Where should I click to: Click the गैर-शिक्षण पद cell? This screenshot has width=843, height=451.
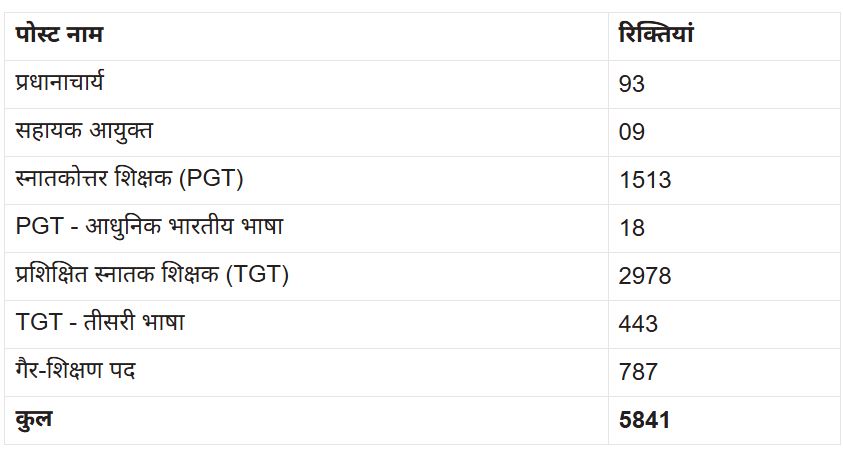coord(76,371)
